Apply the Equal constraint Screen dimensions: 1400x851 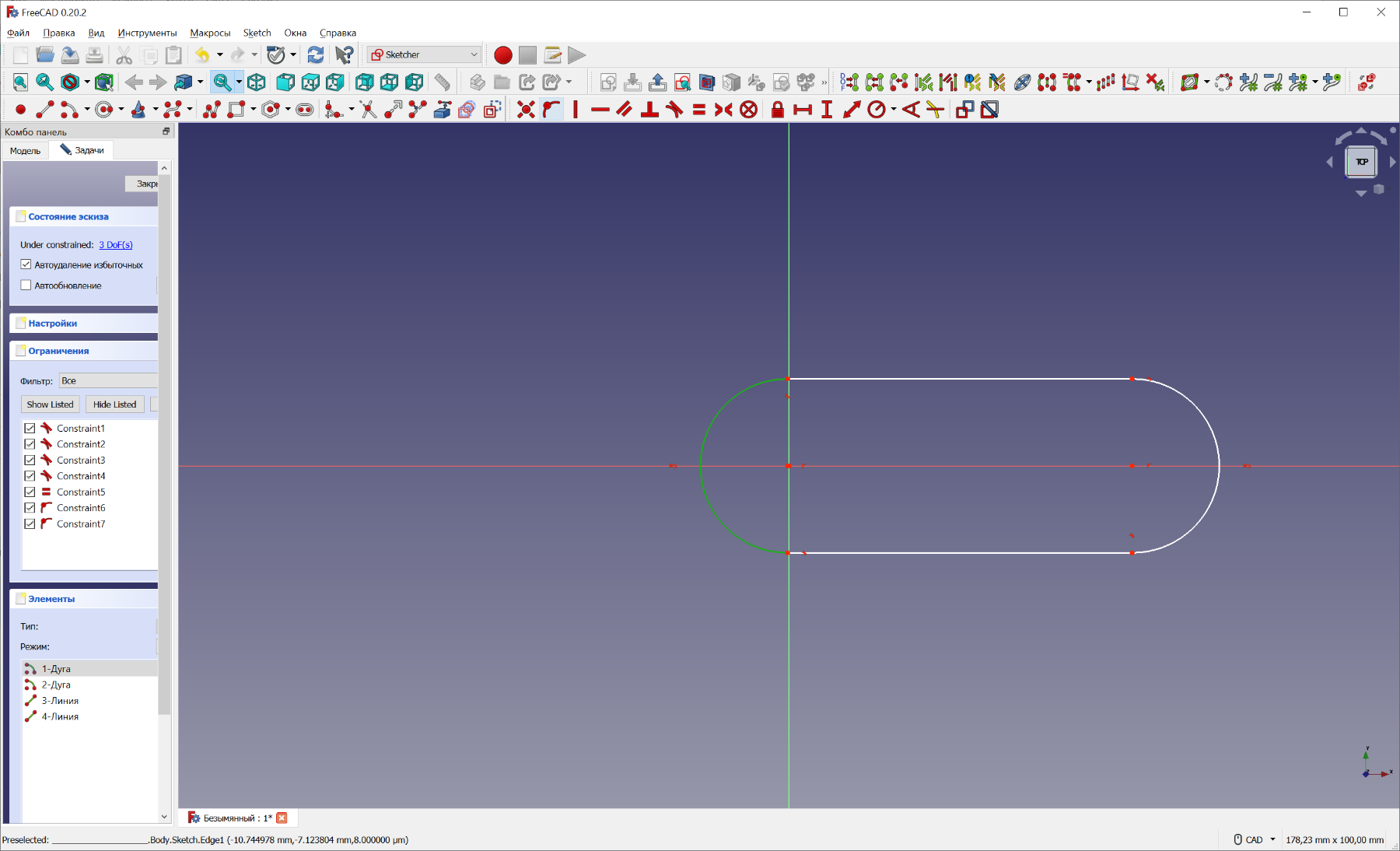coord(699,110)
